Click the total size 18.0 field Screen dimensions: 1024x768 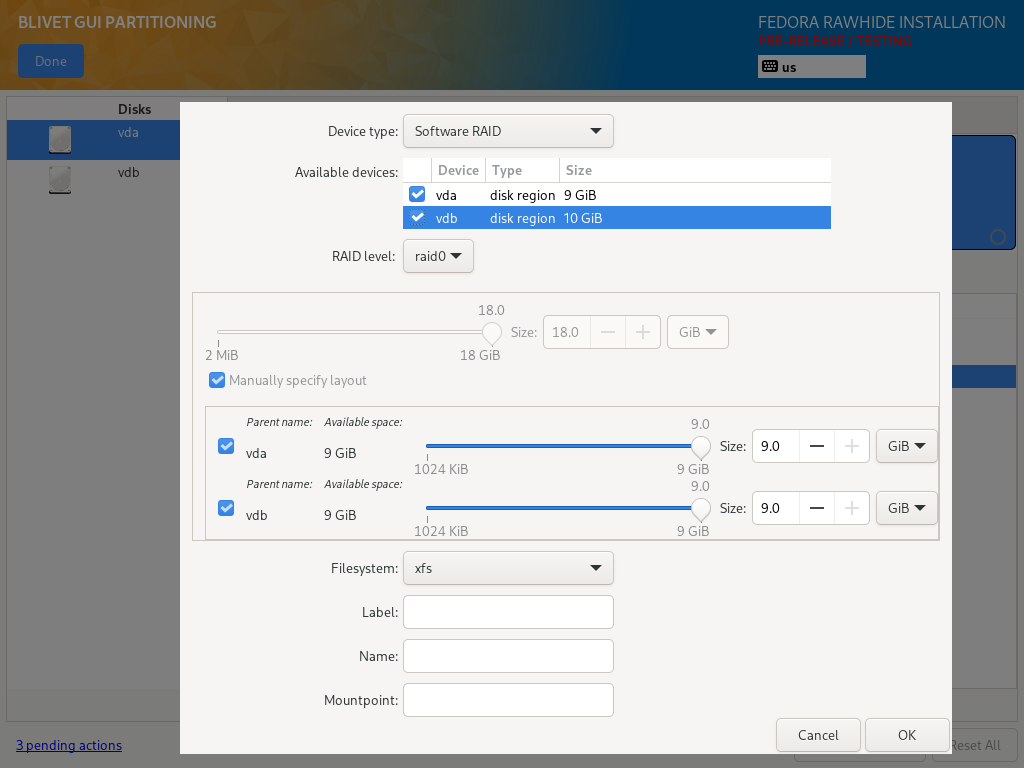pos(567,332)
